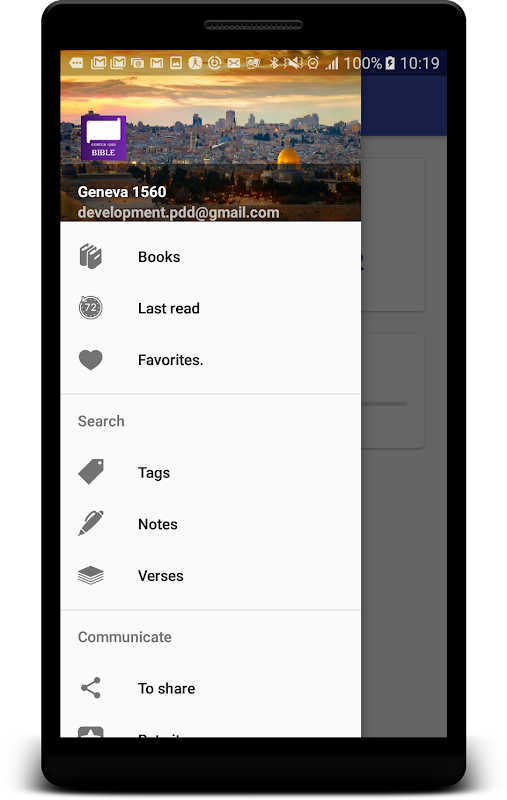Tap the share icon
The image size is (507, 800).
(x=91, y=688)
